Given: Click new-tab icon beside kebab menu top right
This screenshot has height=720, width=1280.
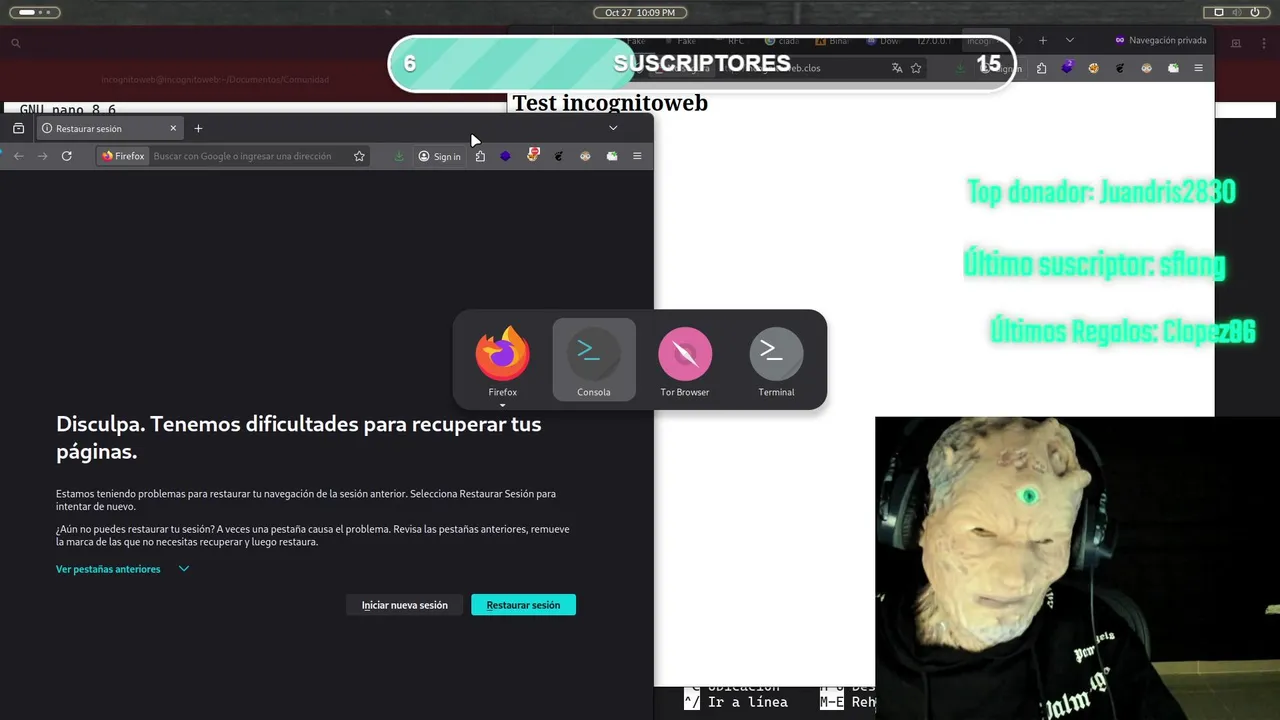Looking at the screenshot, I should [x=1236, y=43].
